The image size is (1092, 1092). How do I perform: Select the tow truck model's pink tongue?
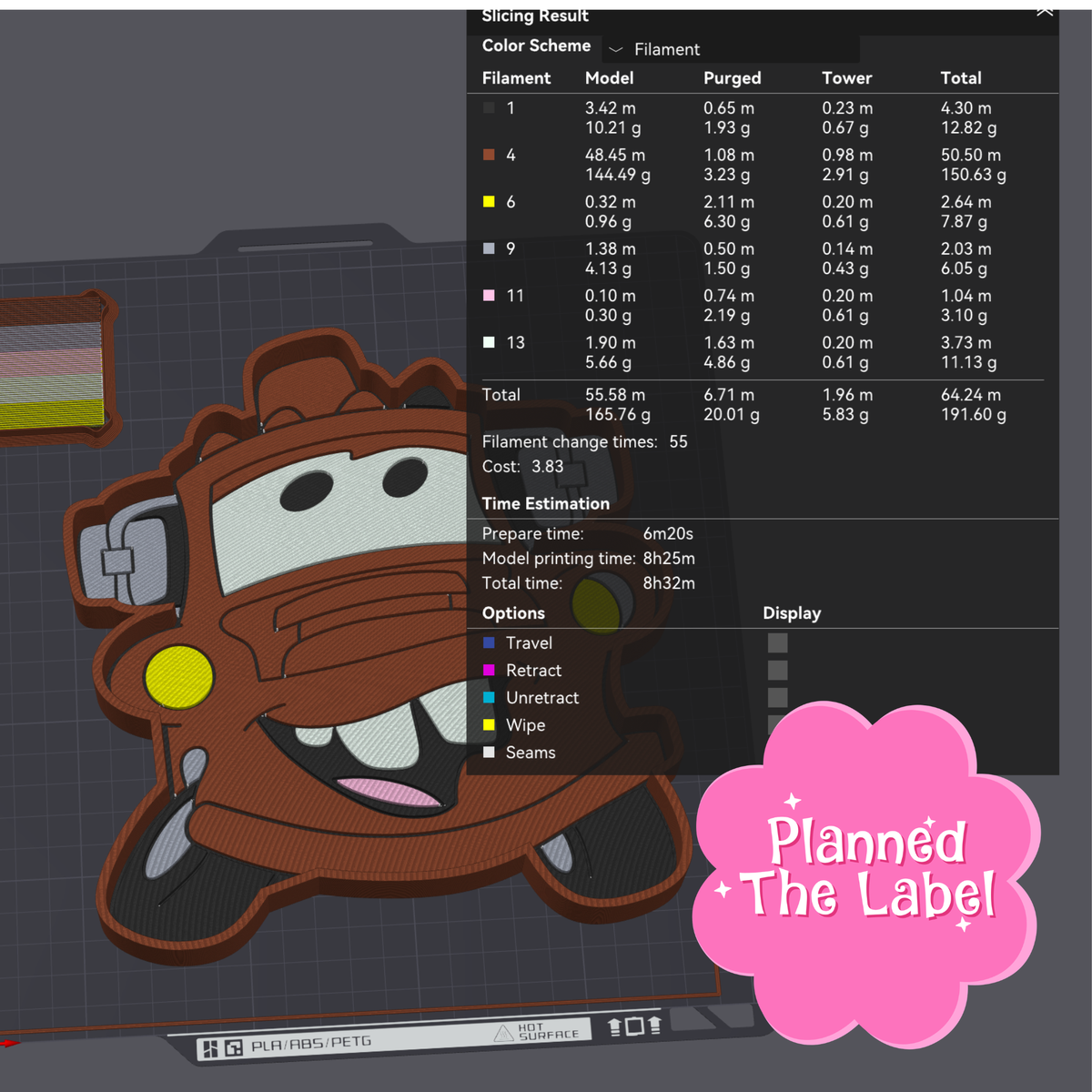pyautogui.click(x=390, y=793)
